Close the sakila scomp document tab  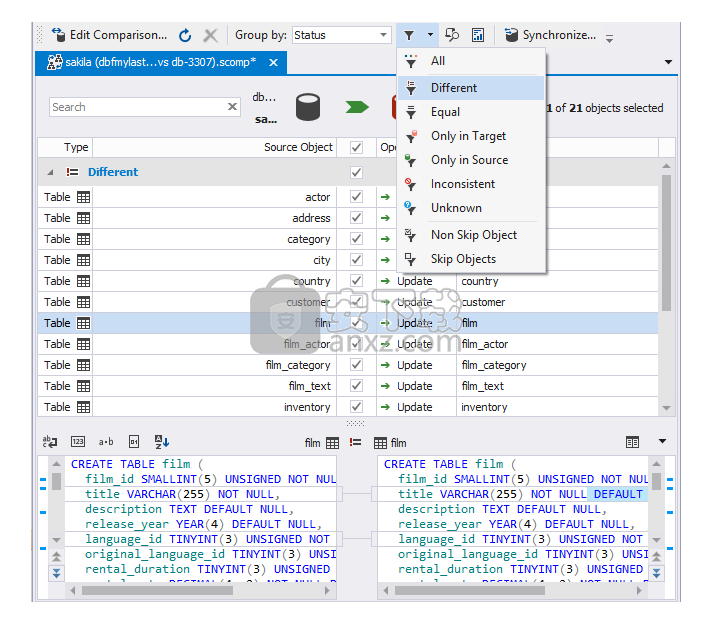tap(274, 63)
